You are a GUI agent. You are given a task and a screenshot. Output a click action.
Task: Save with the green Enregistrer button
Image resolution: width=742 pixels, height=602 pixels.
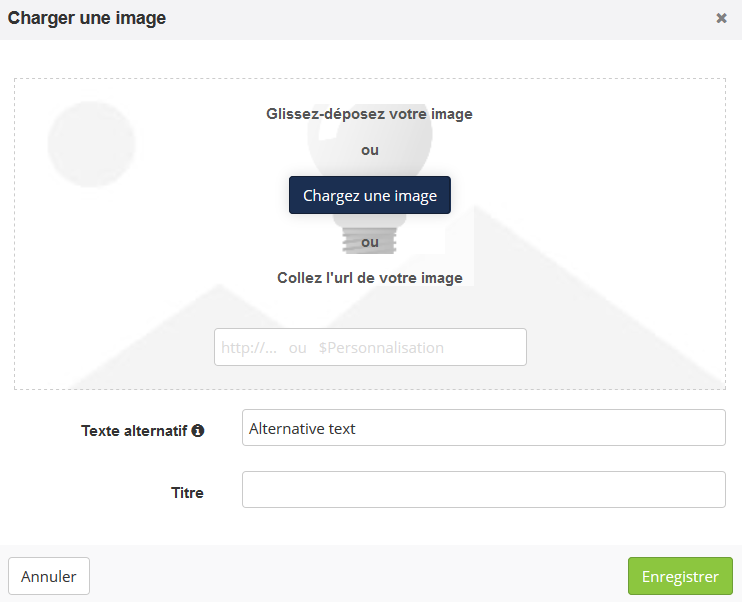point(680,576)
